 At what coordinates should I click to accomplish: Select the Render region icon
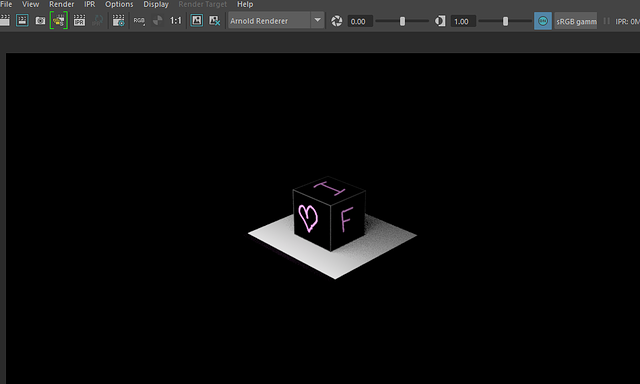click(x=22, y=20)
